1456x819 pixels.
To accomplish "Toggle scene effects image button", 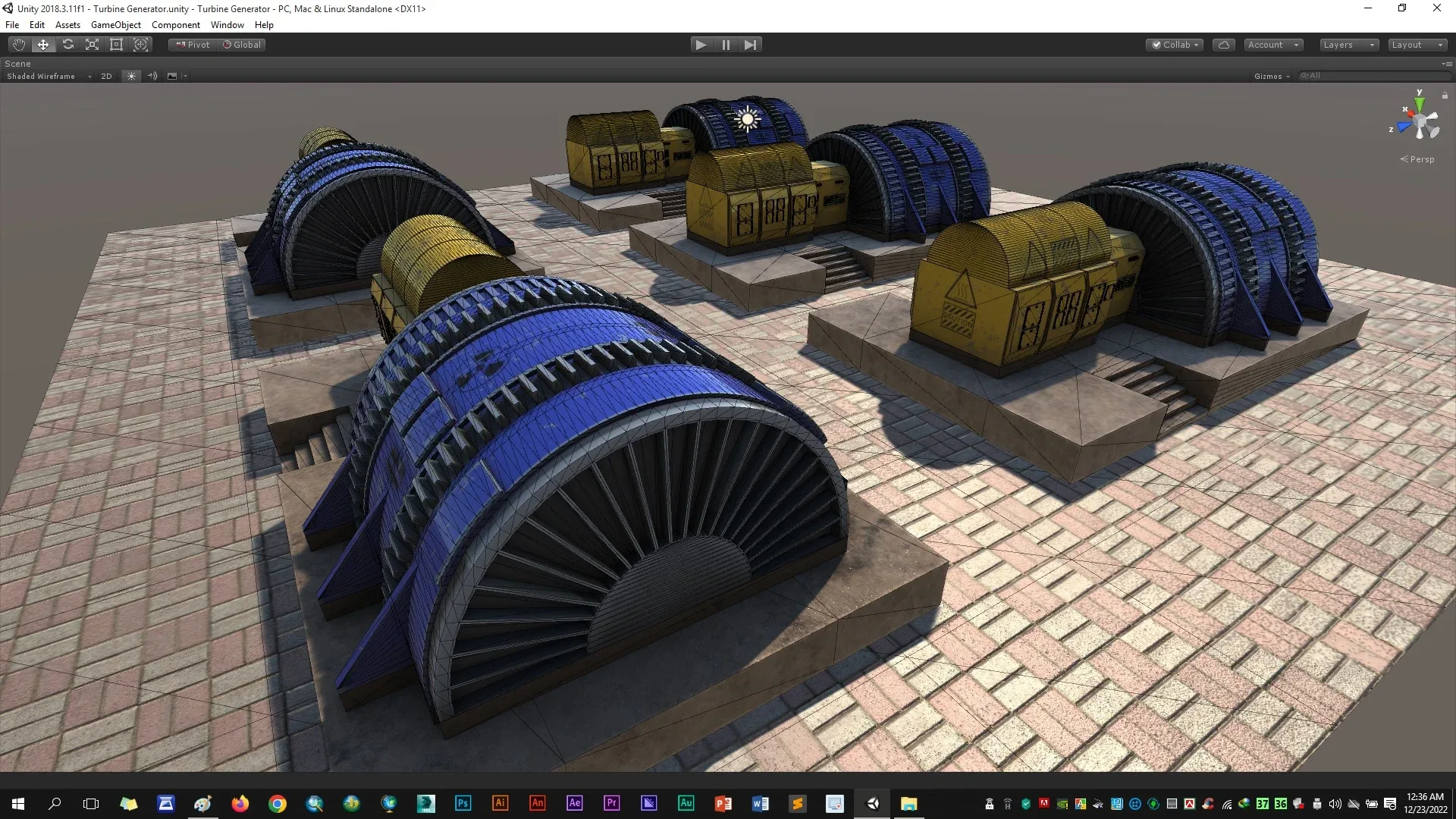I will pos(172,76).
